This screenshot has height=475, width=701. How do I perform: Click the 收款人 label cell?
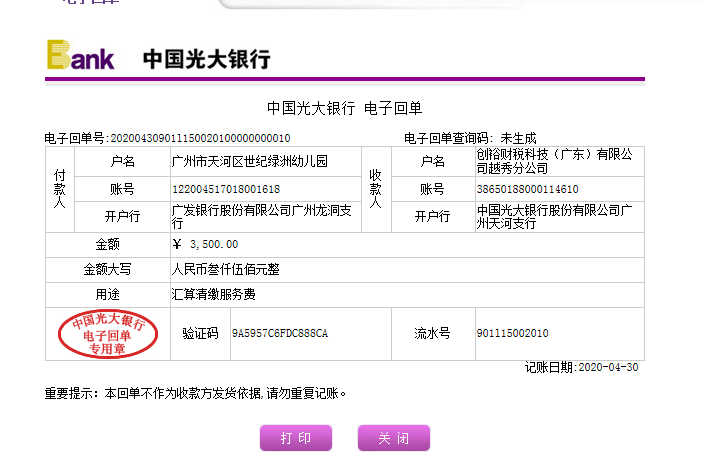376,189
